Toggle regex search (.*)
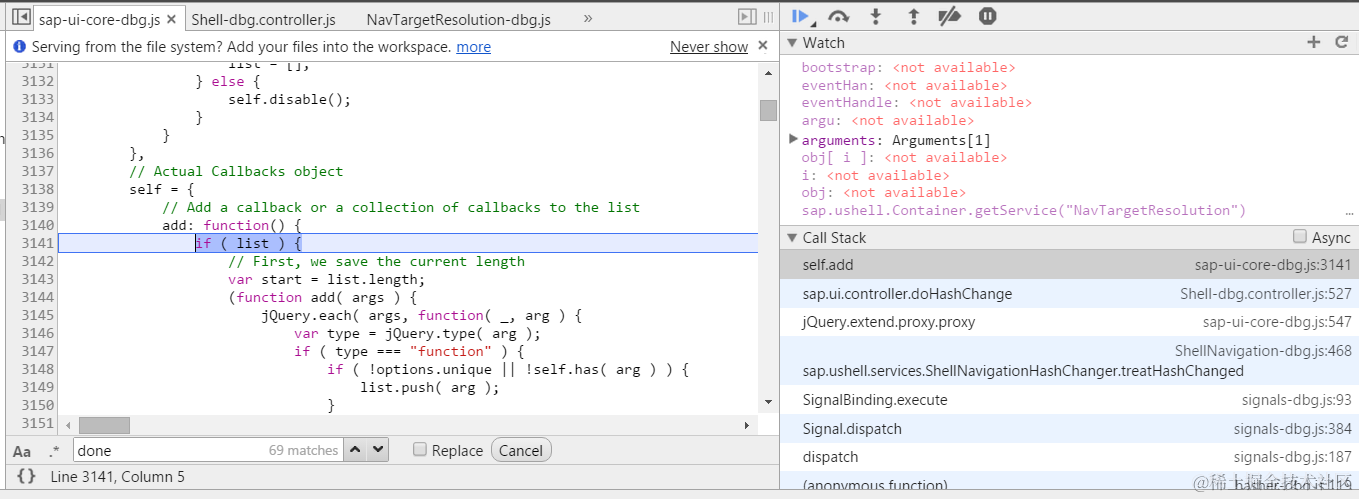This screenshot has width=1359, height=499. click(54, 451)
